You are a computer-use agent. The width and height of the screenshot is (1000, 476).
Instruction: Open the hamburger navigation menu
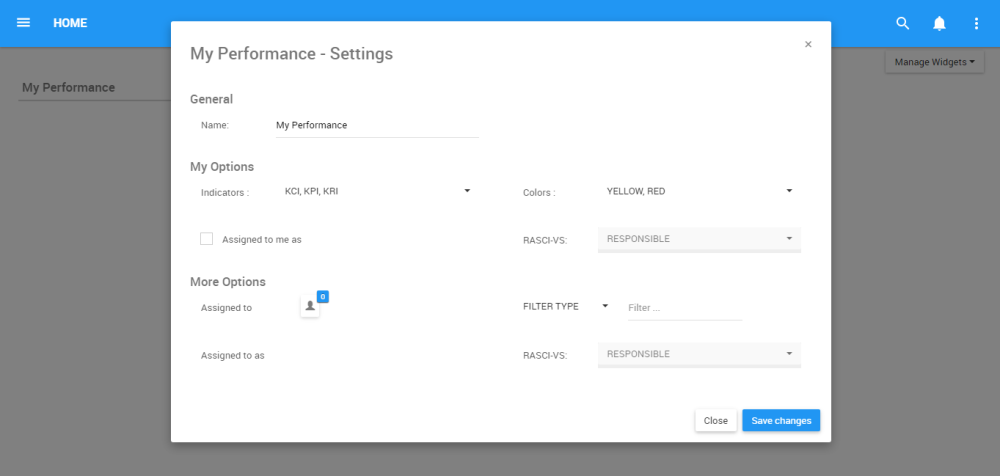coord(24,23)
